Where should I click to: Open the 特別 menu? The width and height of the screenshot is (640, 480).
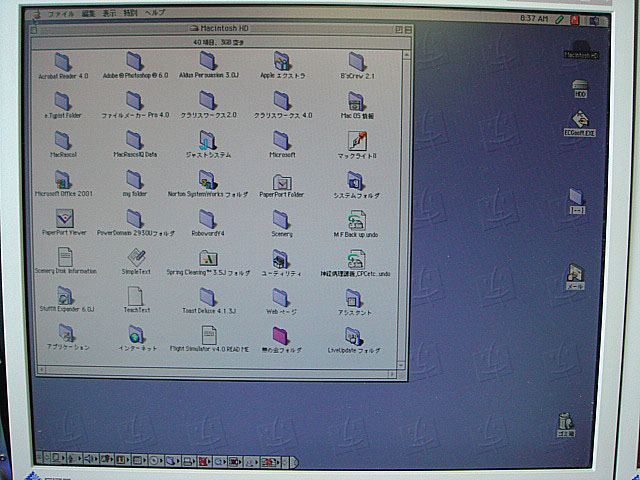coord(130,13)
